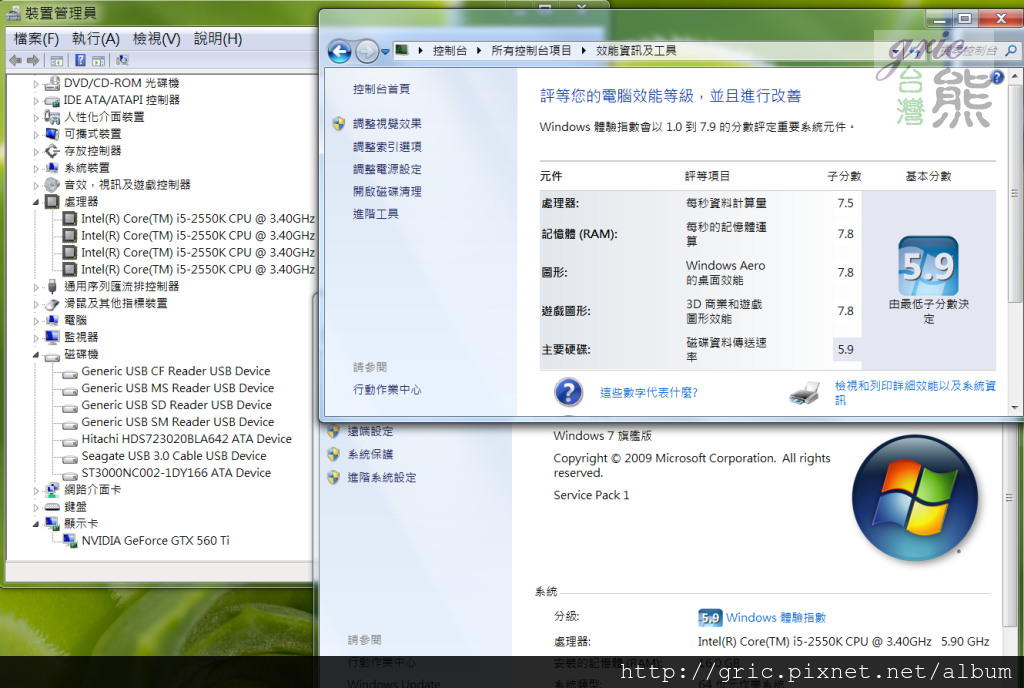Open 遠端設定 link in System window
This screenshot has width=1024, height=688.
pyautogui.click(x=370, y=431)
